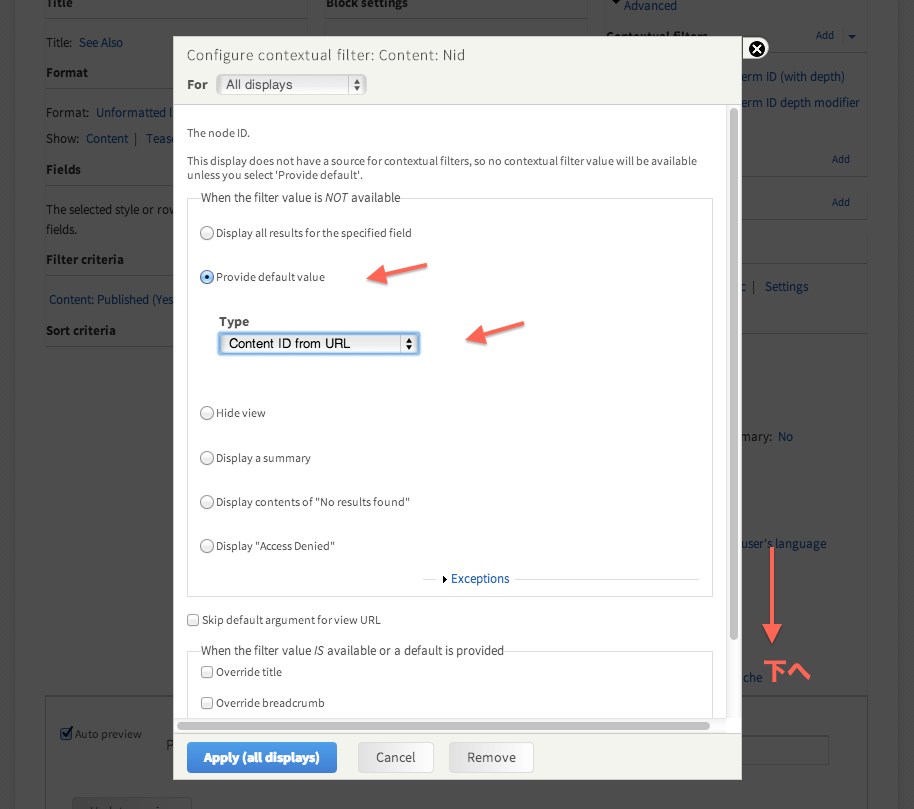Click the dialog horizontal scrollbar

tap(443, 726)
